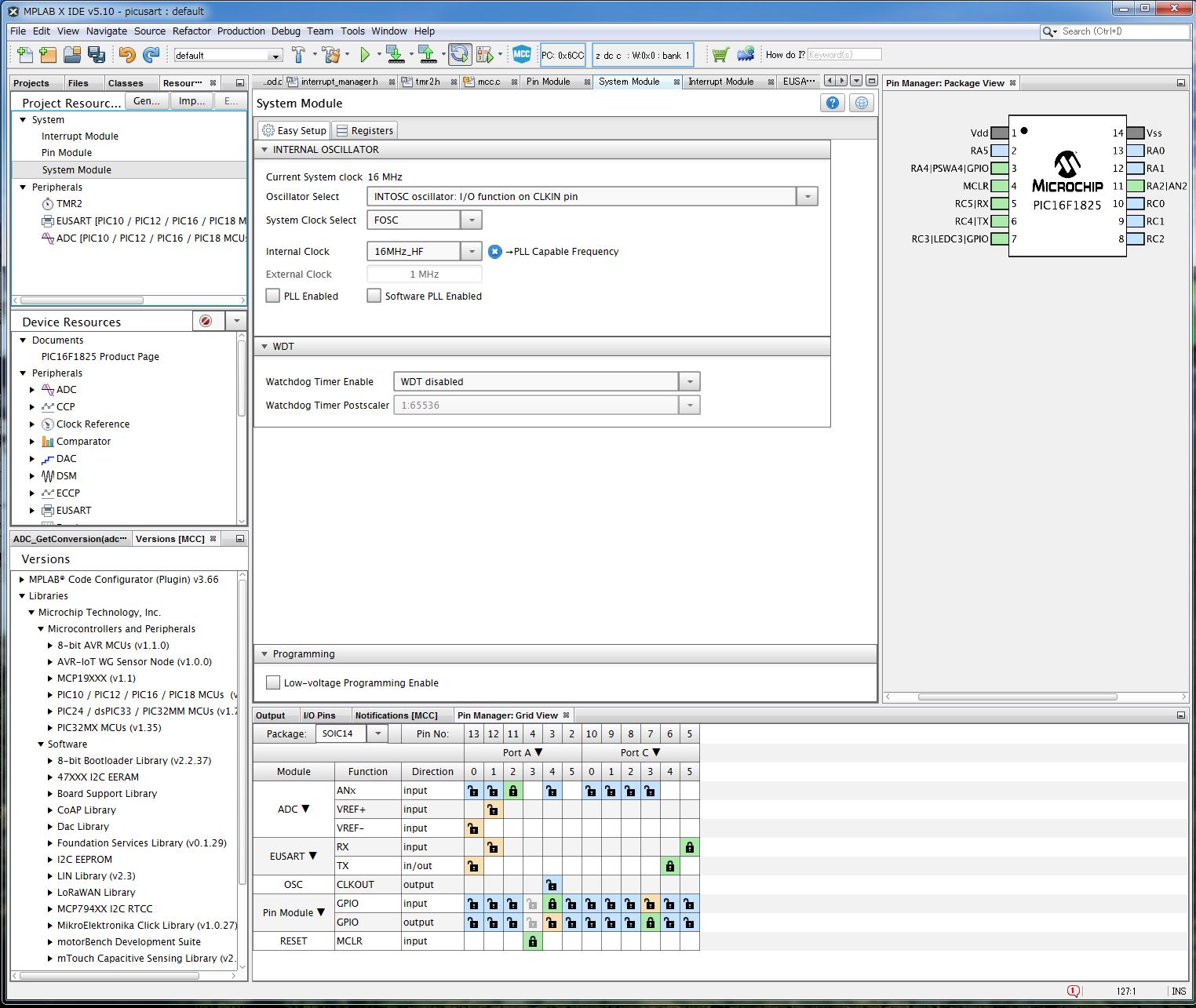This screenshot has height=1008, width=1196.
Task: Open the Tools menu
Action: [x=352, y=31]
